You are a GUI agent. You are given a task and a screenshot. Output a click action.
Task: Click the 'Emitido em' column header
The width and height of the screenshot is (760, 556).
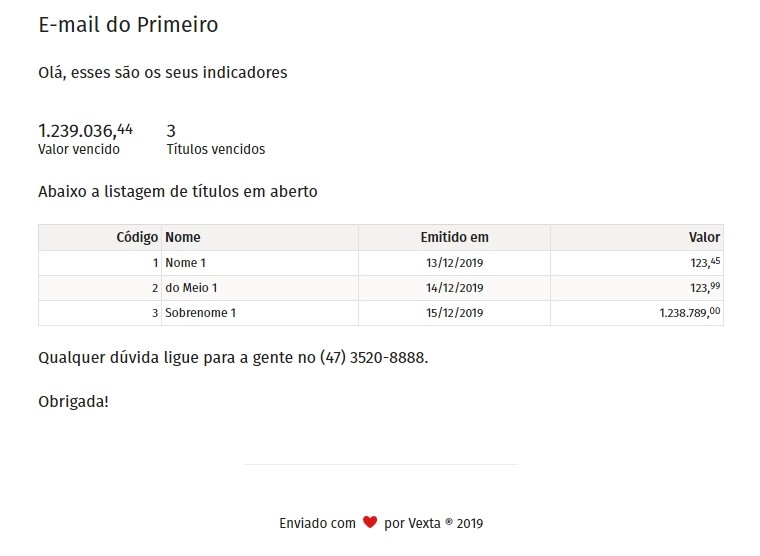coord(454,237)
